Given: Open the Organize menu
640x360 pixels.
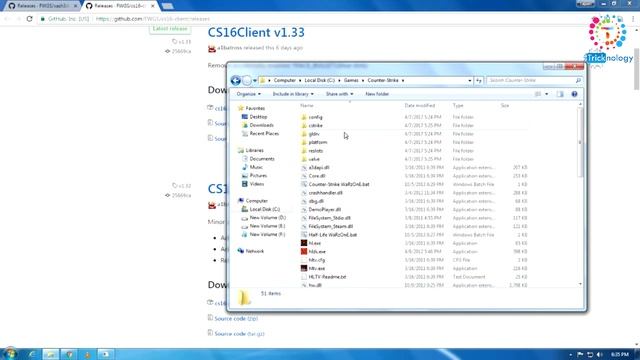Looking at the screenshot, I should [x=248, y=94].
